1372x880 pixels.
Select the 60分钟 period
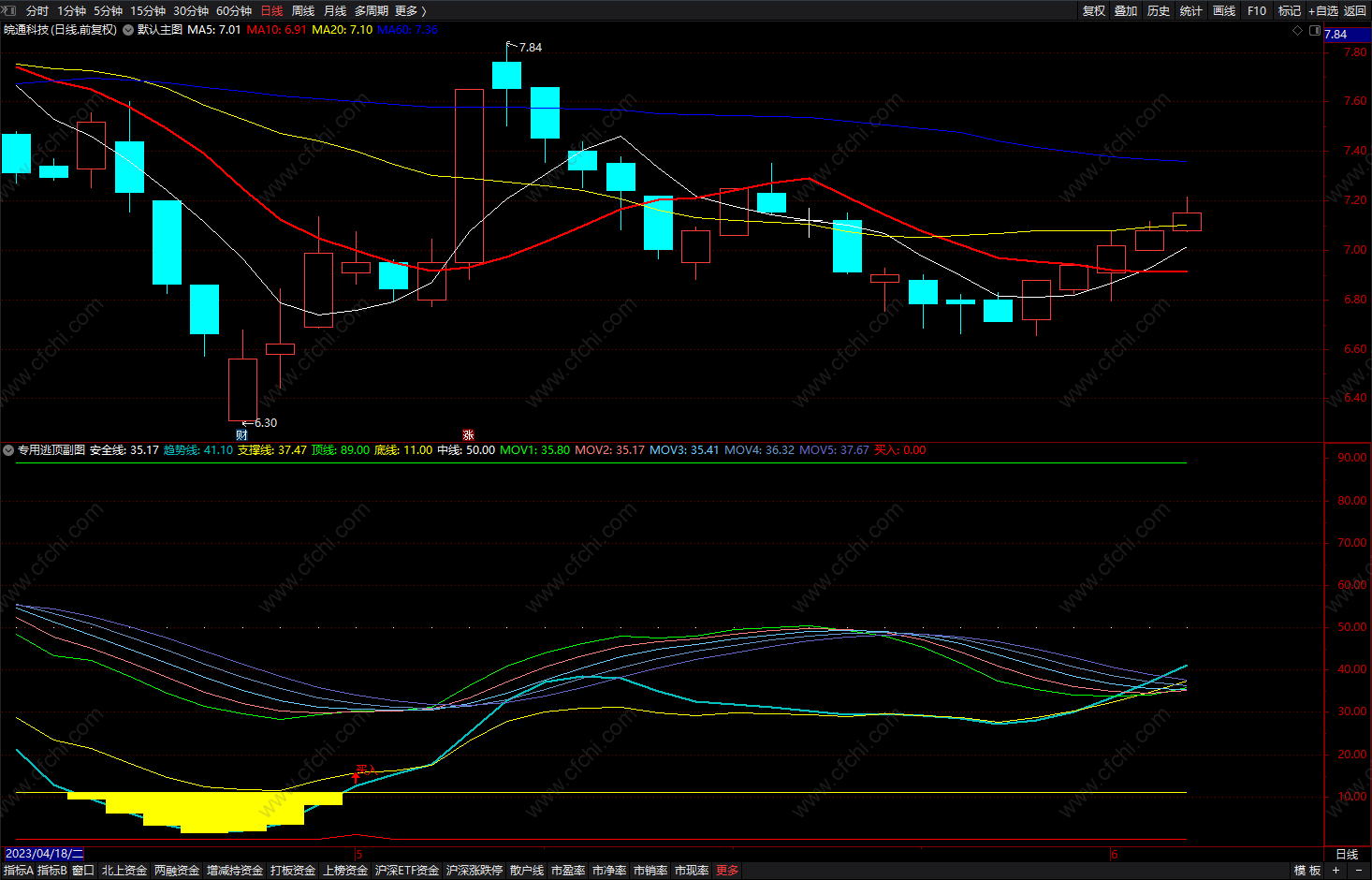coord(234,11)
